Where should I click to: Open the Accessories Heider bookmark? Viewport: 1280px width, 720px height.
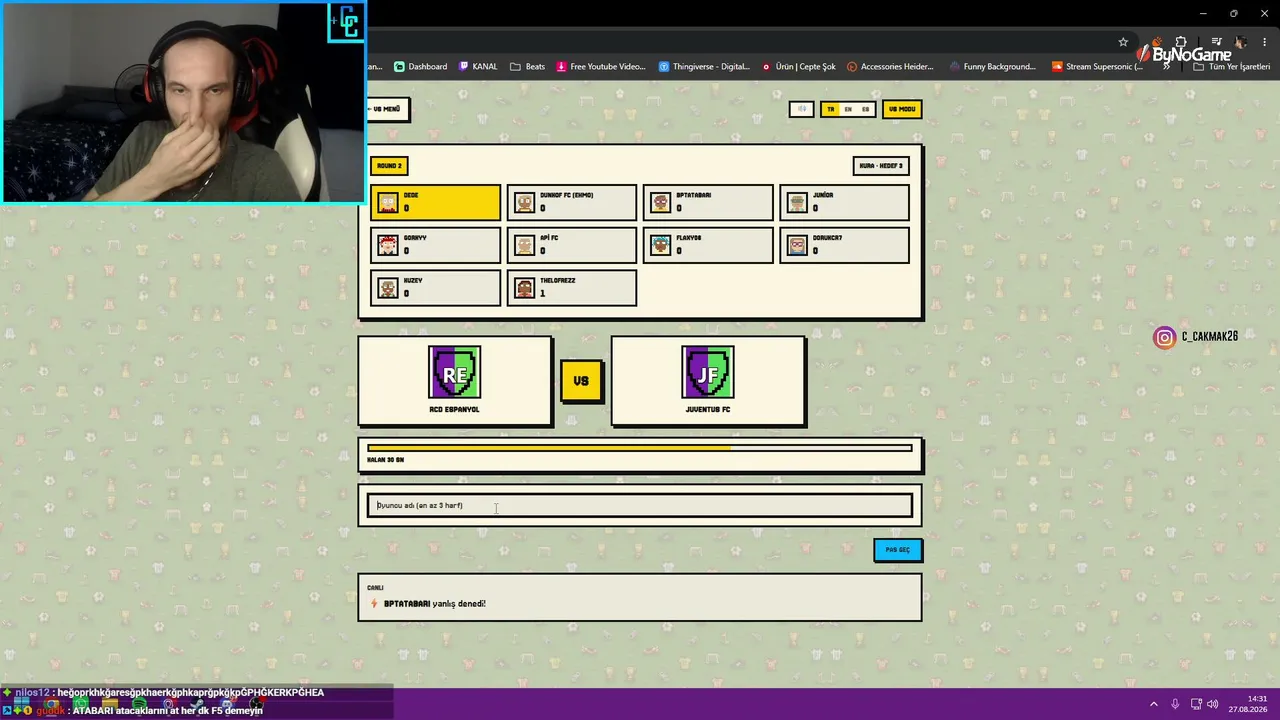pyautogui.click(x=890, y=67)
